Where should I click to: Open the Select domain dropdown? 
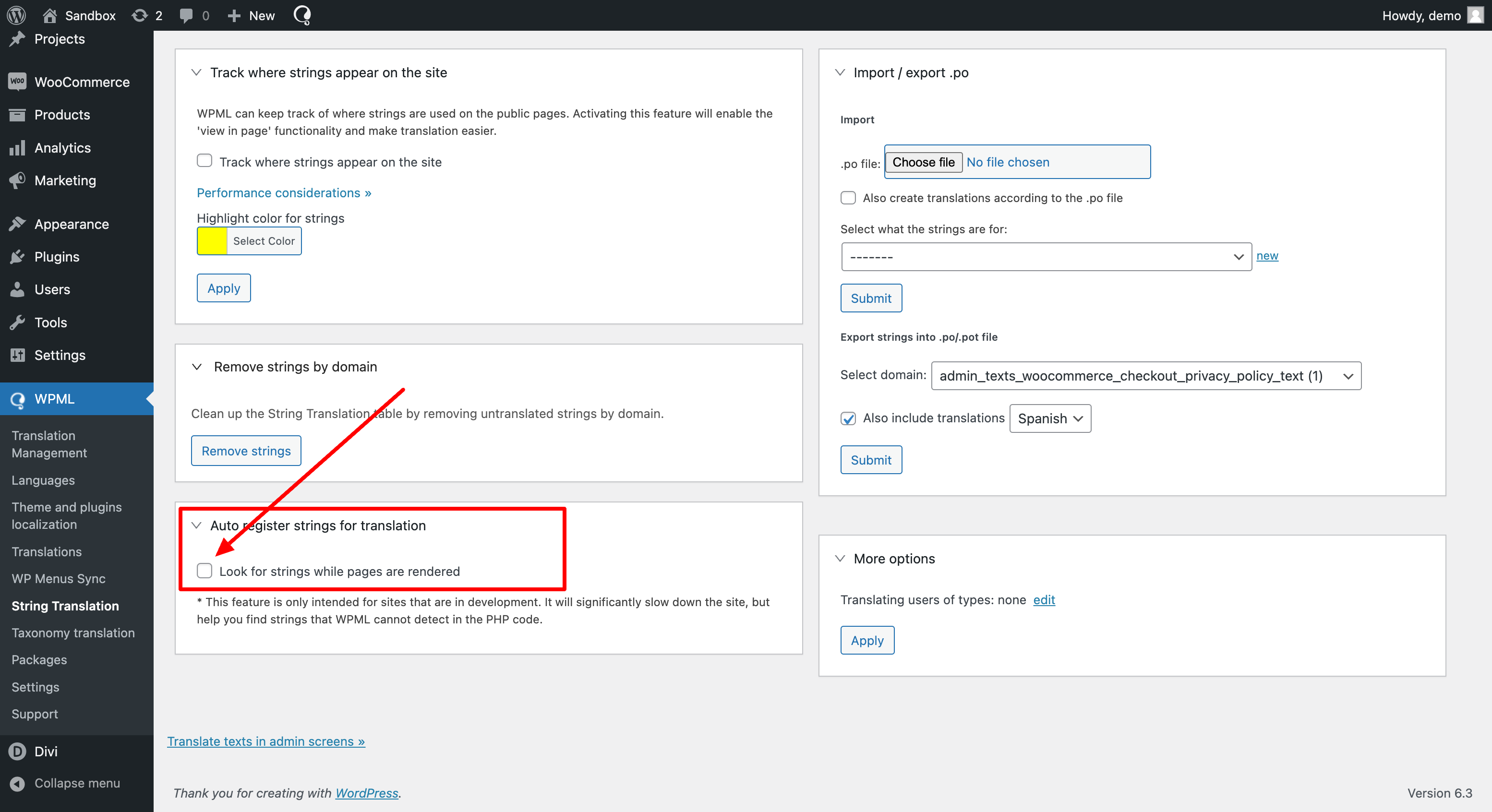click(1145, 376)
